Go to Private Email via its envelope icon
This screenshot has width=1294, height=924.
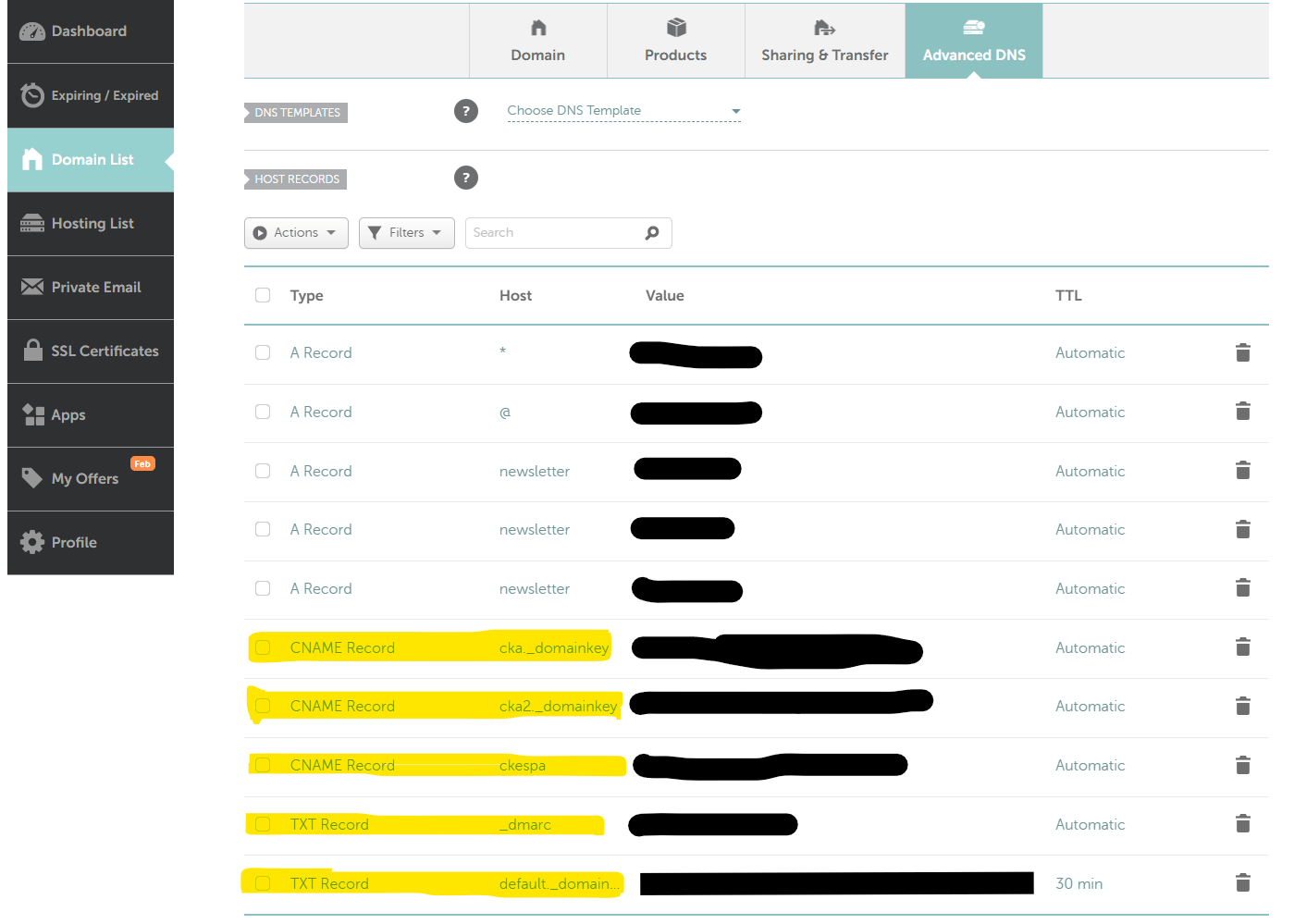click(31, 287)
